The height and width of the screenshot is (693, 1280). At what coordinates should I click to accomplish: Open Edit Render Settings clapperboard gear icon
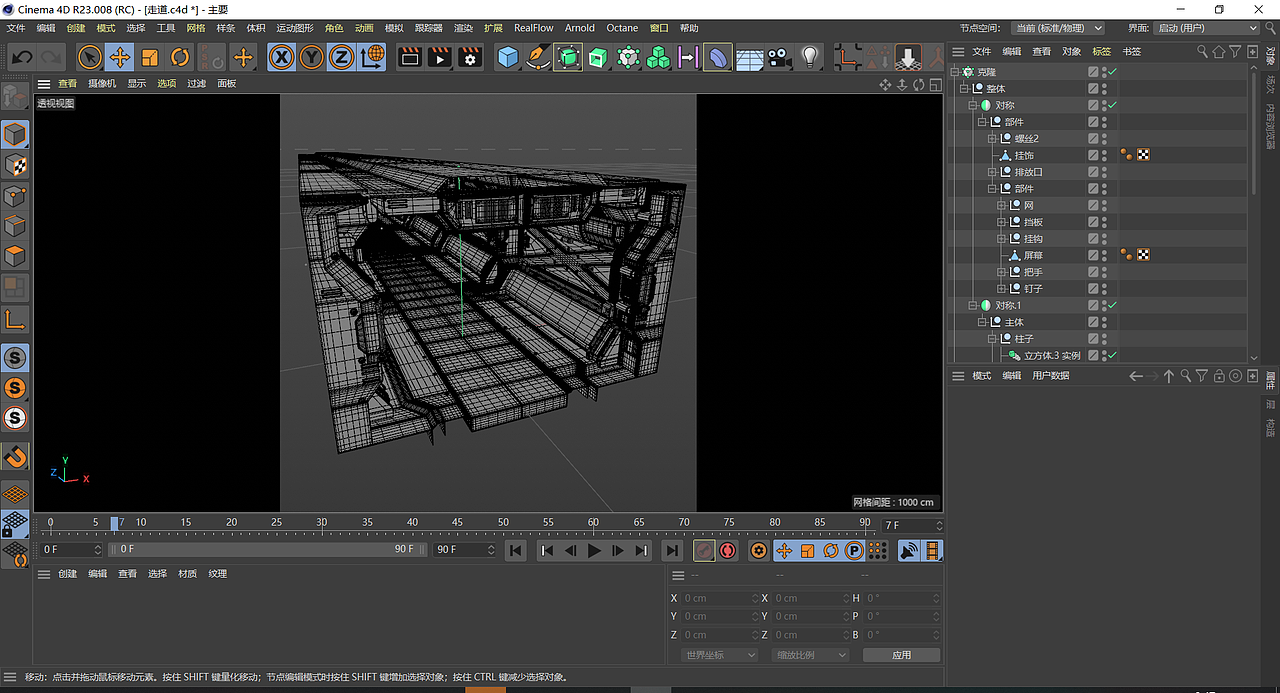(x=470, y=58)
